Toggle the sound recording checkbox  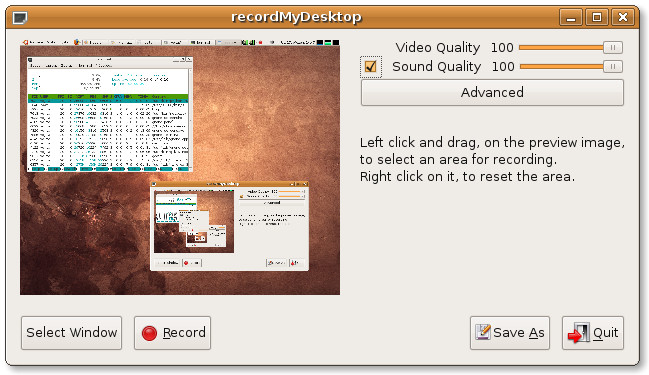click(370, 67)
